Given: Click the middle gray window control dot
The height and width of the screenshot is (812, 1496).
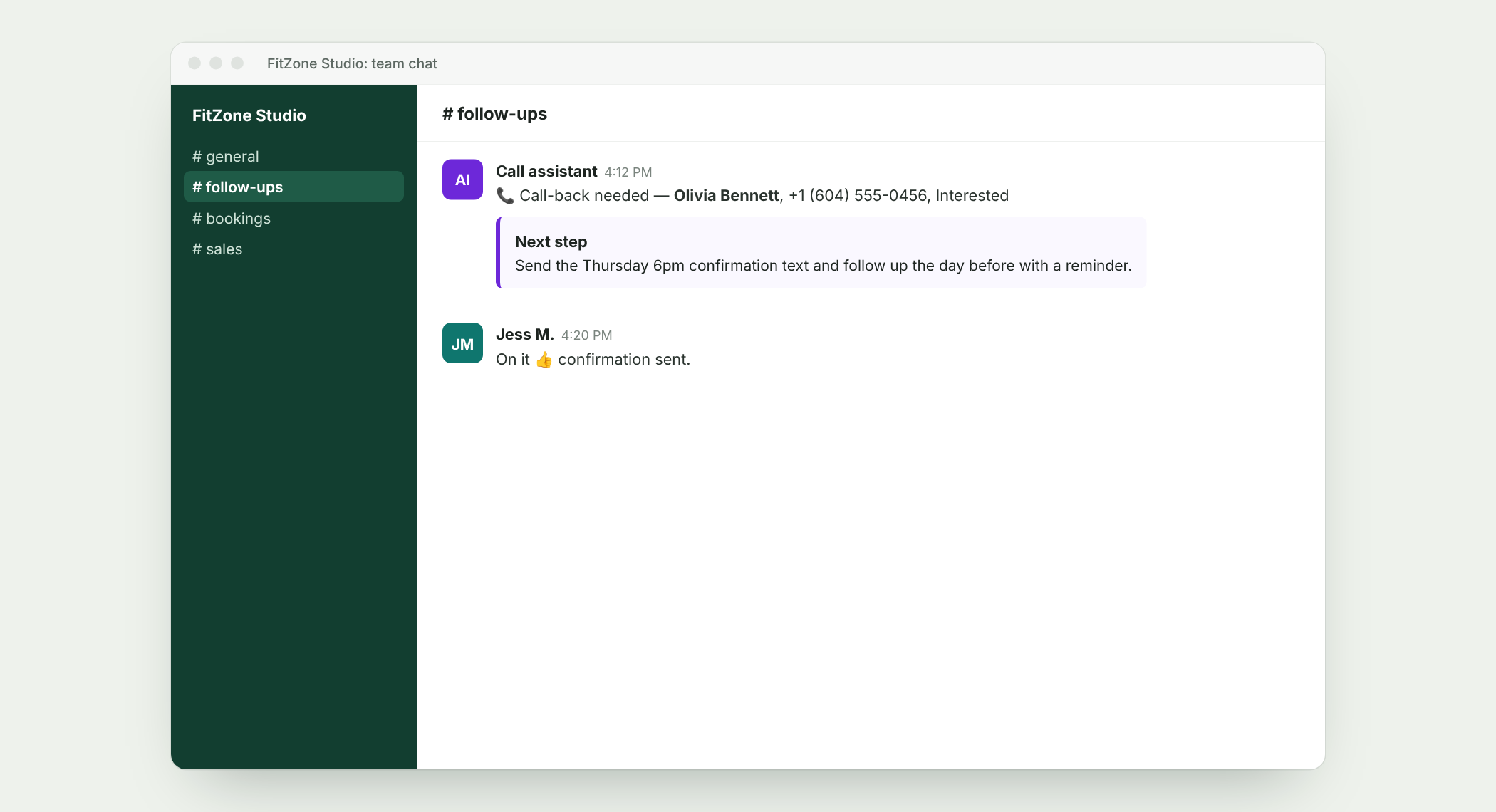Looking at the screenshot, I should [x=216, y=63].
